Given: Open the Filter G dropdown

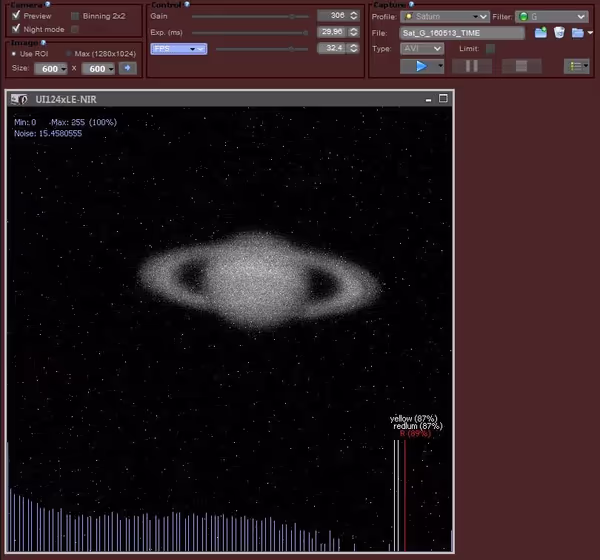Looking at the screenshot, I should (552, 16).
